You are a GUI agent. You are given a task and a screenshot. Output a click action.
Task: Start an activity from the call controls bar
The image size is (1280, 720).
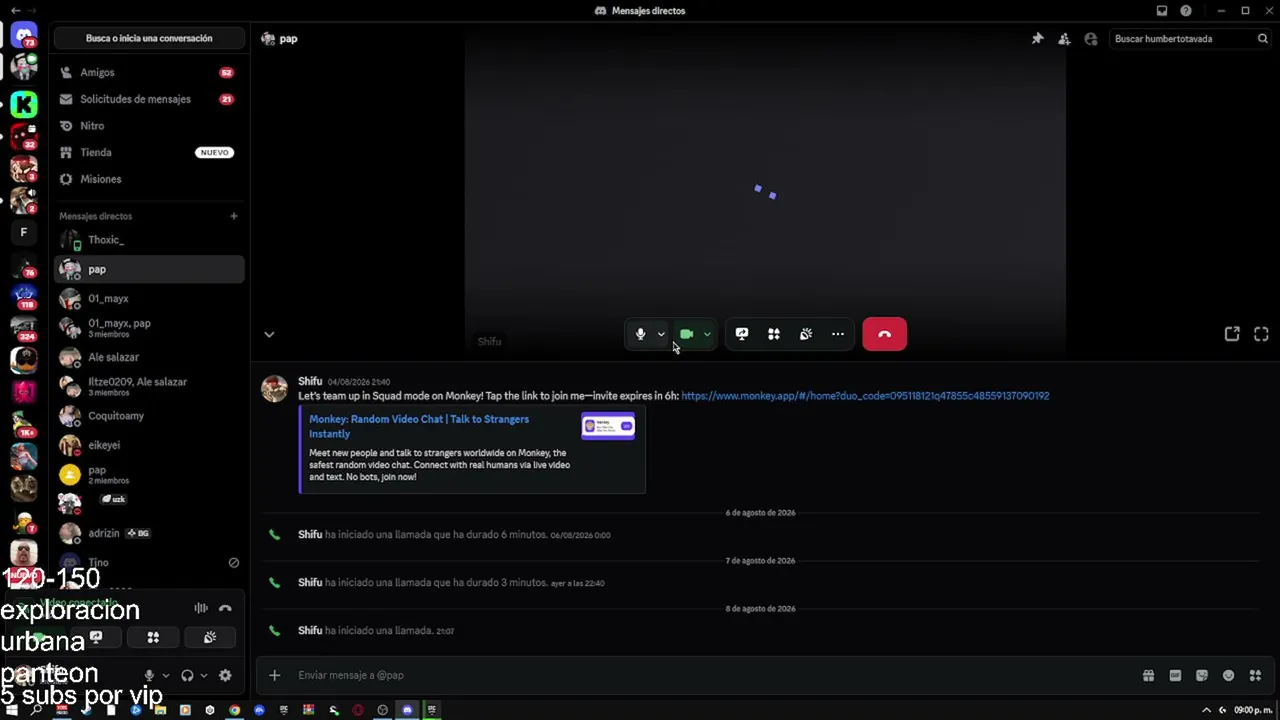(x=774, y=334)
